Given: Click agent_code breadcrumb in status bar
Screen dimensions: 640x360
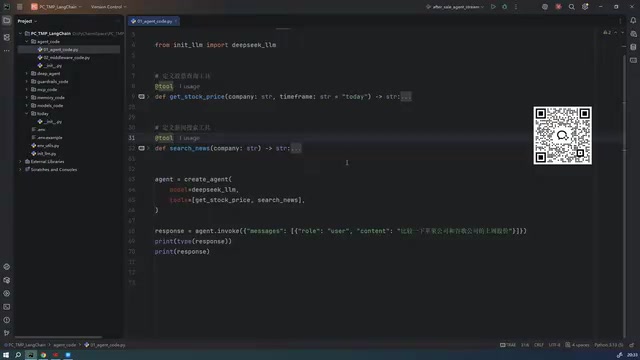Looking at the screenshot, I should pos(64,345).
